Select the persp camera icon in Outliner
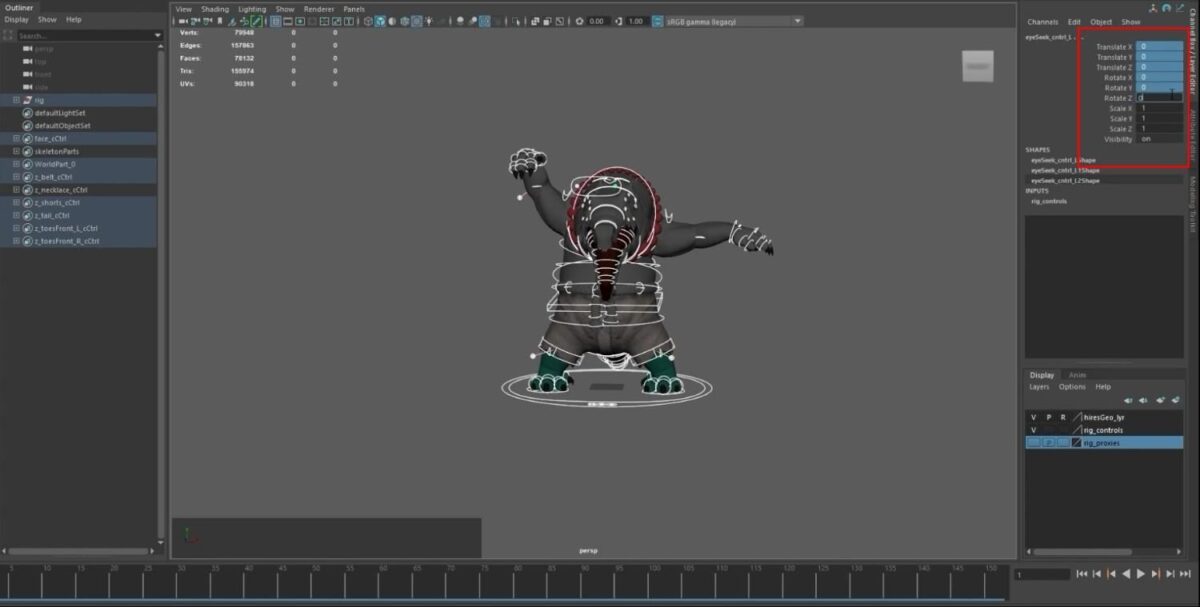The height and width of the screenshot is (607, 1200). [x=27, y=48]
